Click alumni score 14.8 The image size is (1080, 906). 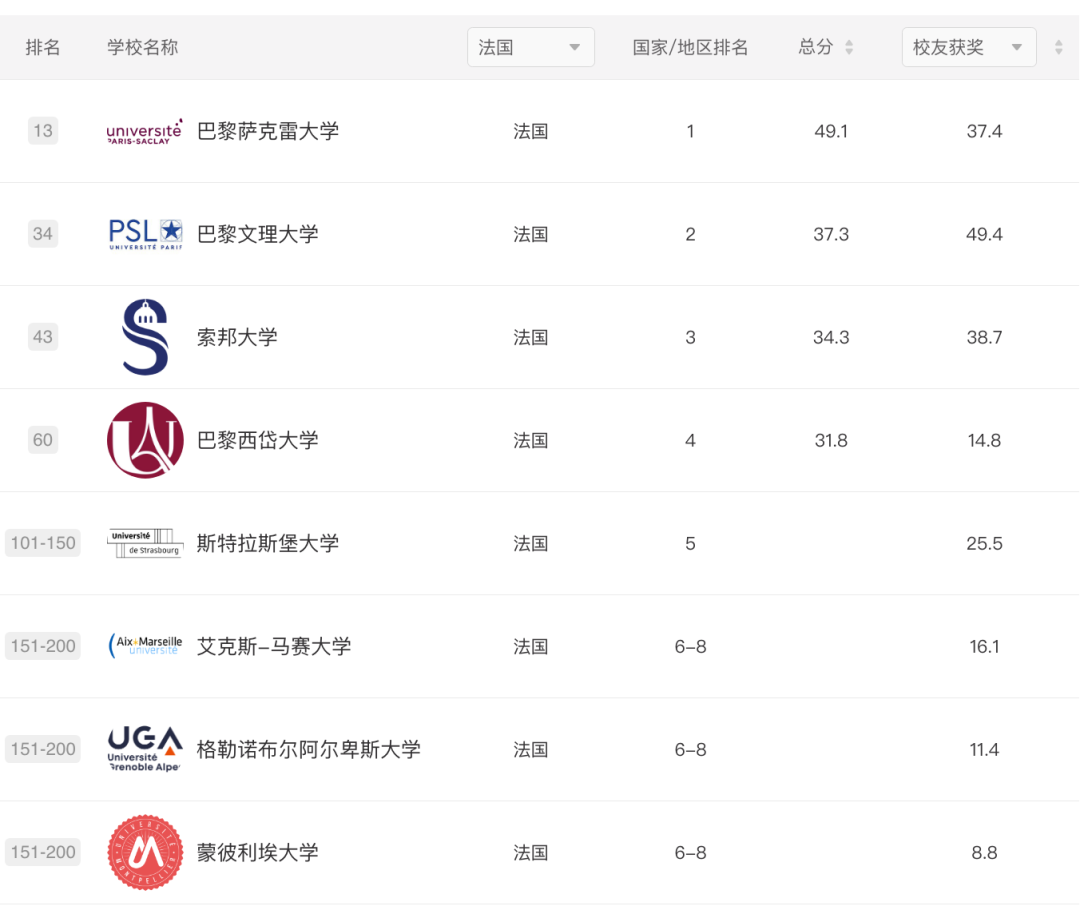click(984, 440)
